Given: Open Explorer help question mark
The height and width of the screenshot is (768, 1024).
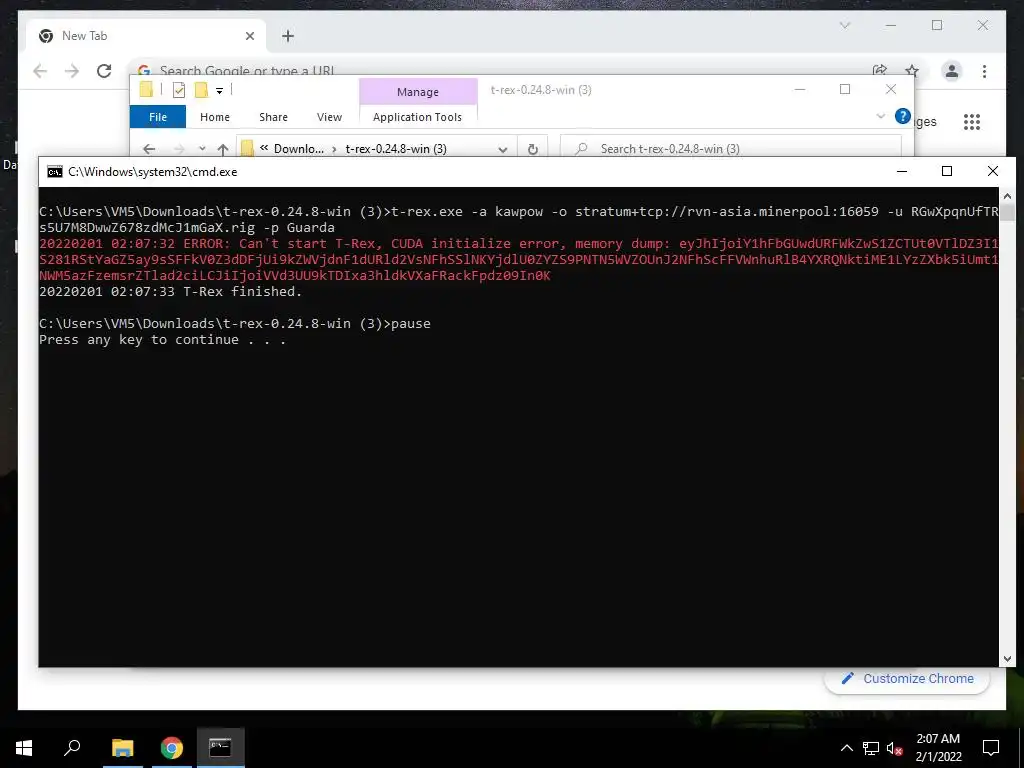Looking at the screenshot, I should tap(903, 116).
